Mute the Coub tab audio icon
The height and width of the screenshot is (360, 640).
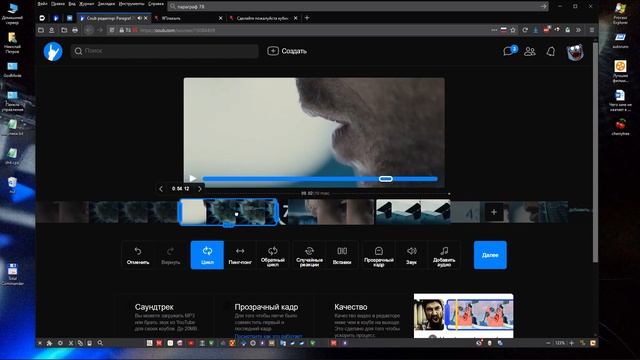(140, 18)
